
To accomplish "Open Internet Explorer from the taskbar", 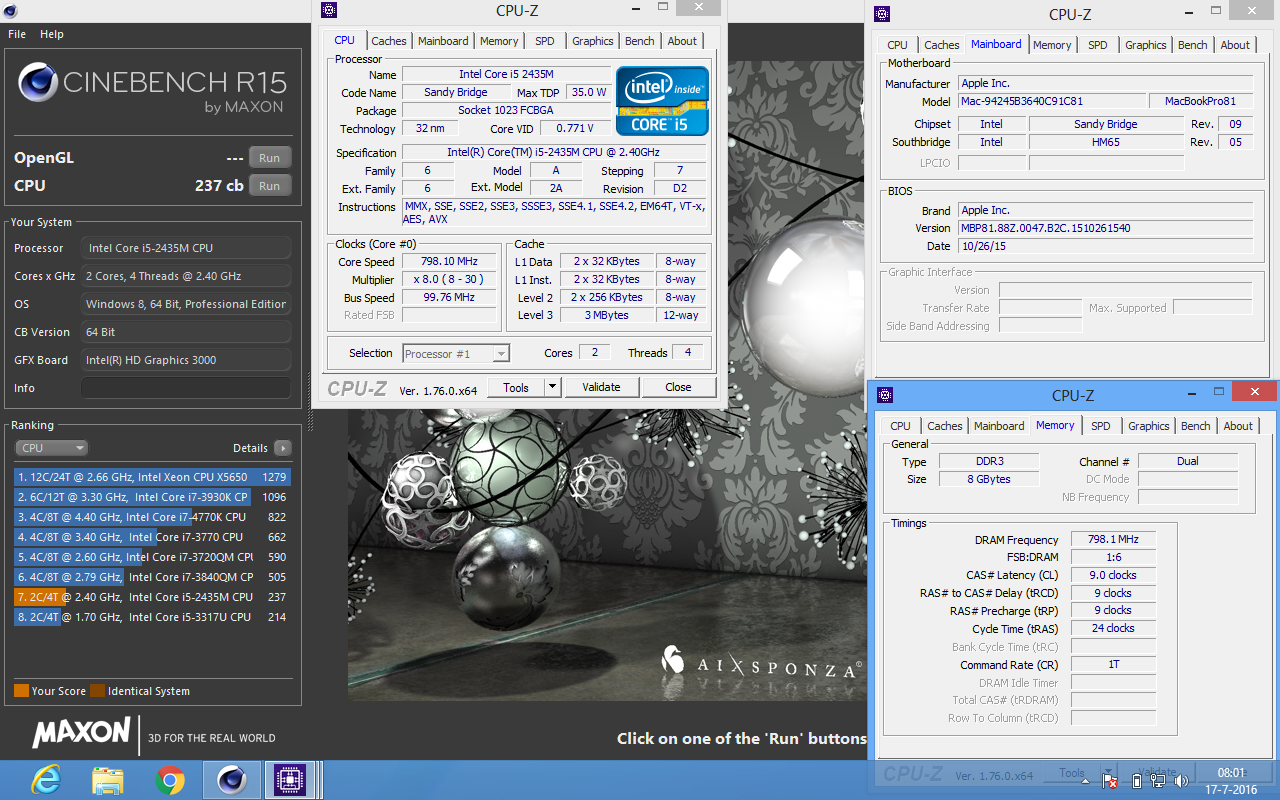I will [x=46, y=779].
